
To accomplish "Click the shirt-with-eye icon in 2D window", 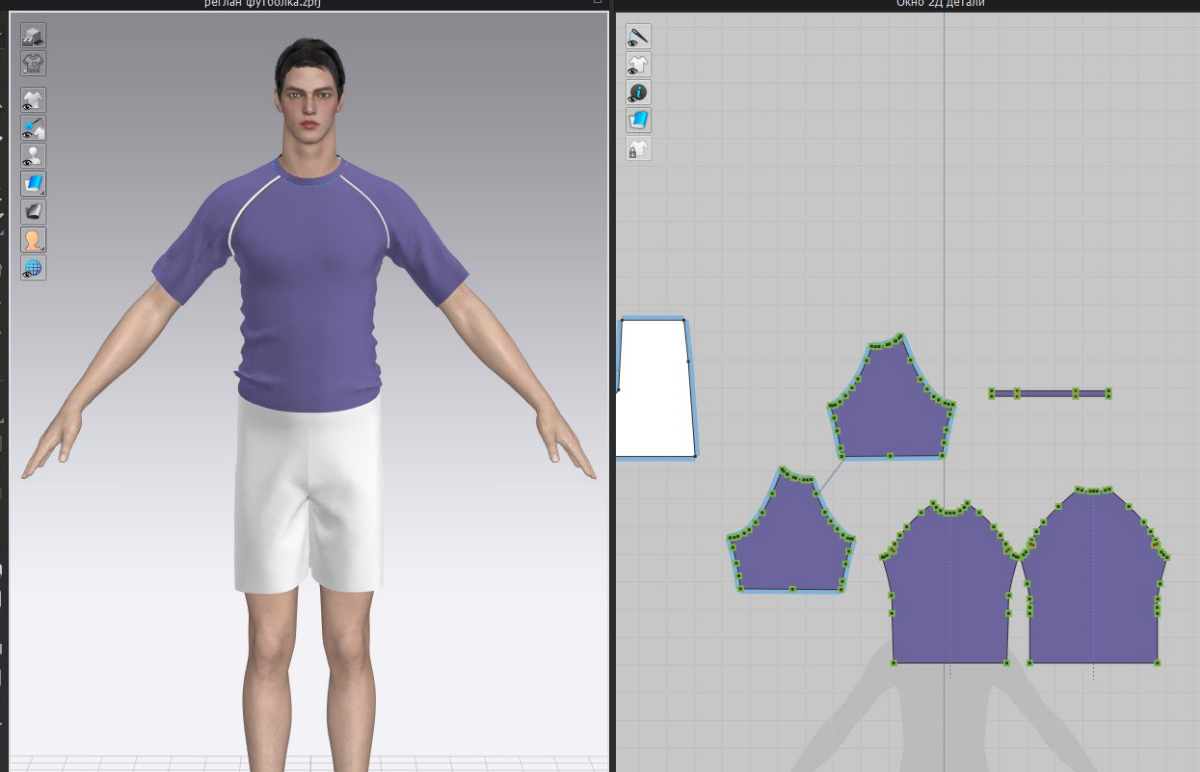I will click(x=638, y=65).
